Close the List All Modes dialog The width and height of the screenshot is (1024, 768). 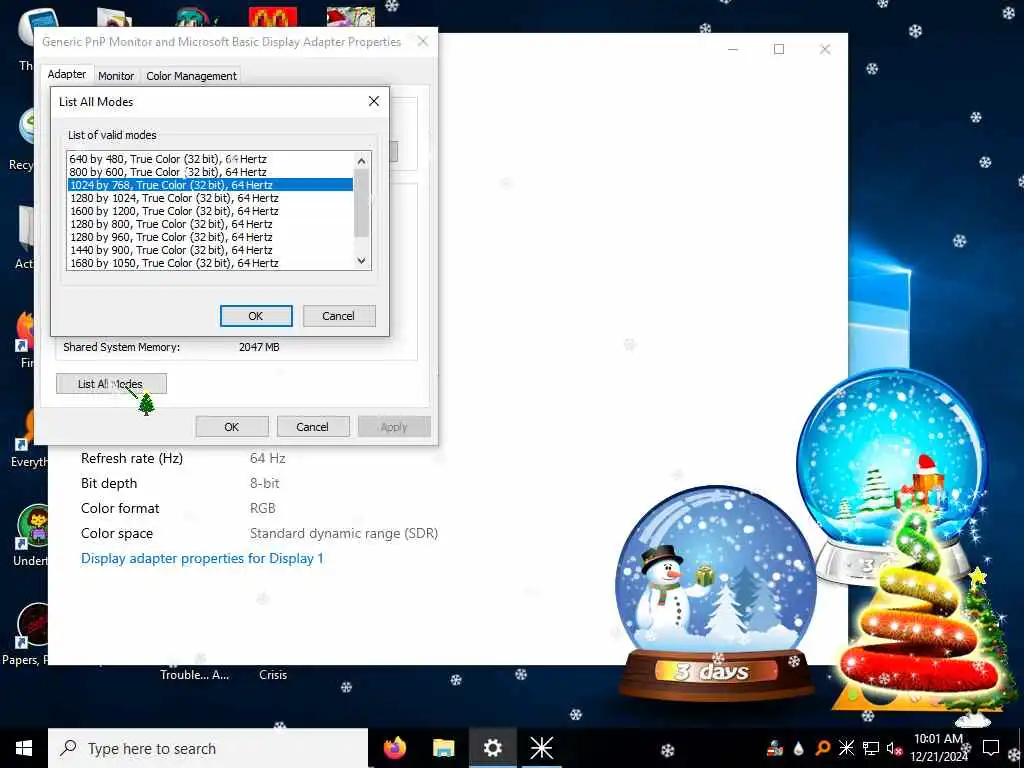point(374,101)
